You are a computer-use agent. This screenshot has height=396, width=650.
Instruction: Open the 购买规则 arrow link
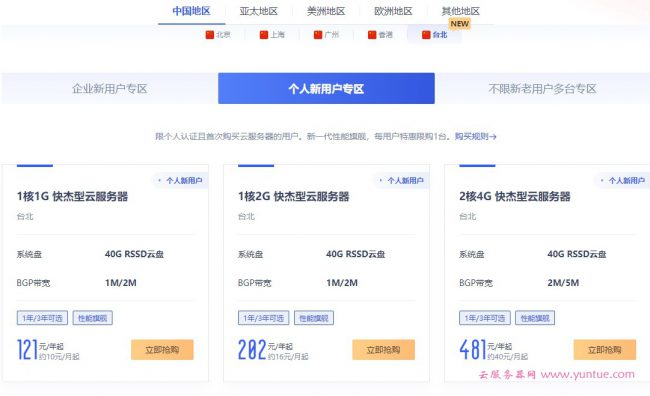point(475,136)
